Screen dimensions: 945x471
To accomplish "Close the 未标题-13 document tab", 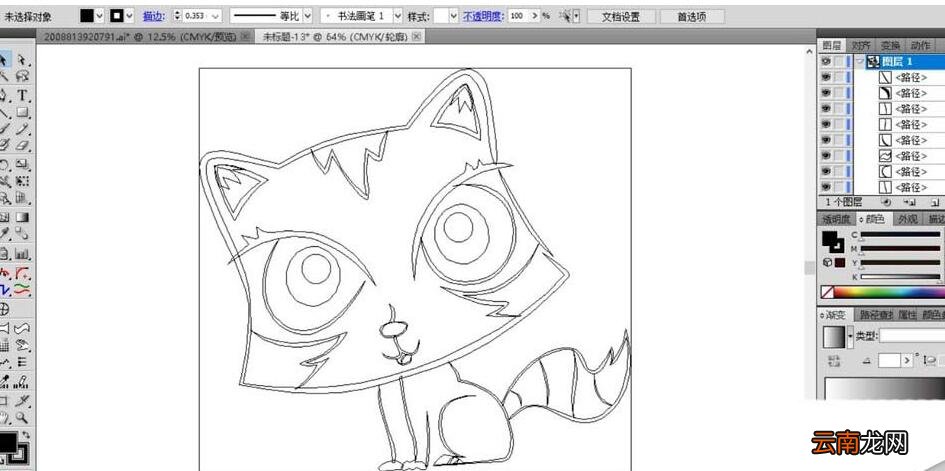I will point(416,37).
